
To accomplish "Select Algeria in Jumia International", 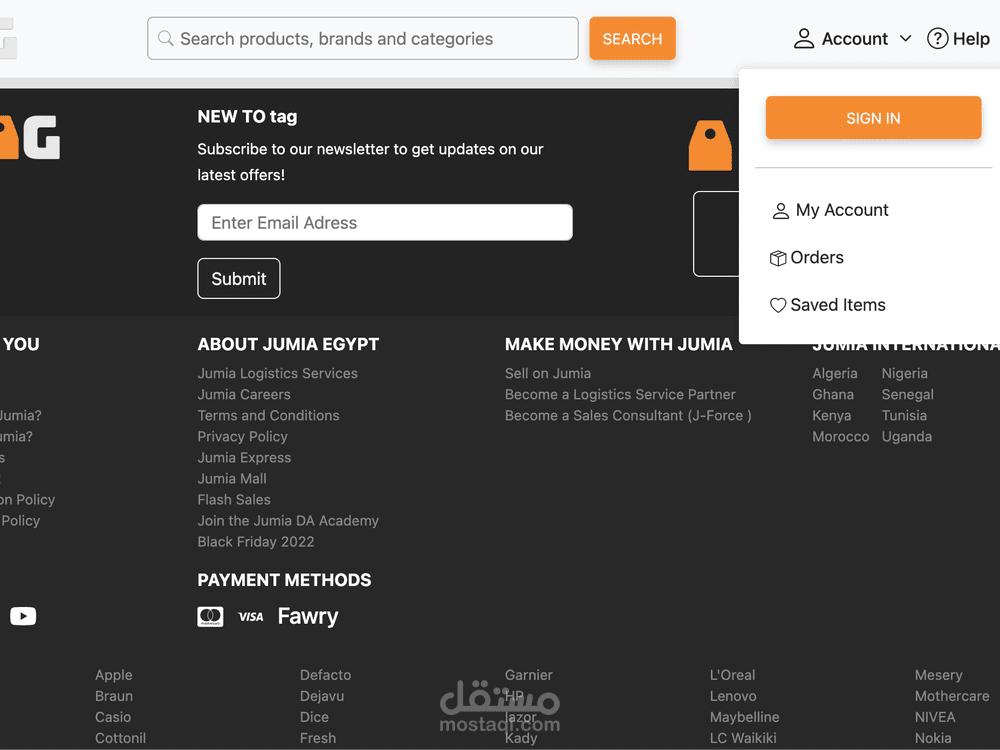I will click(x=835, y=373).
